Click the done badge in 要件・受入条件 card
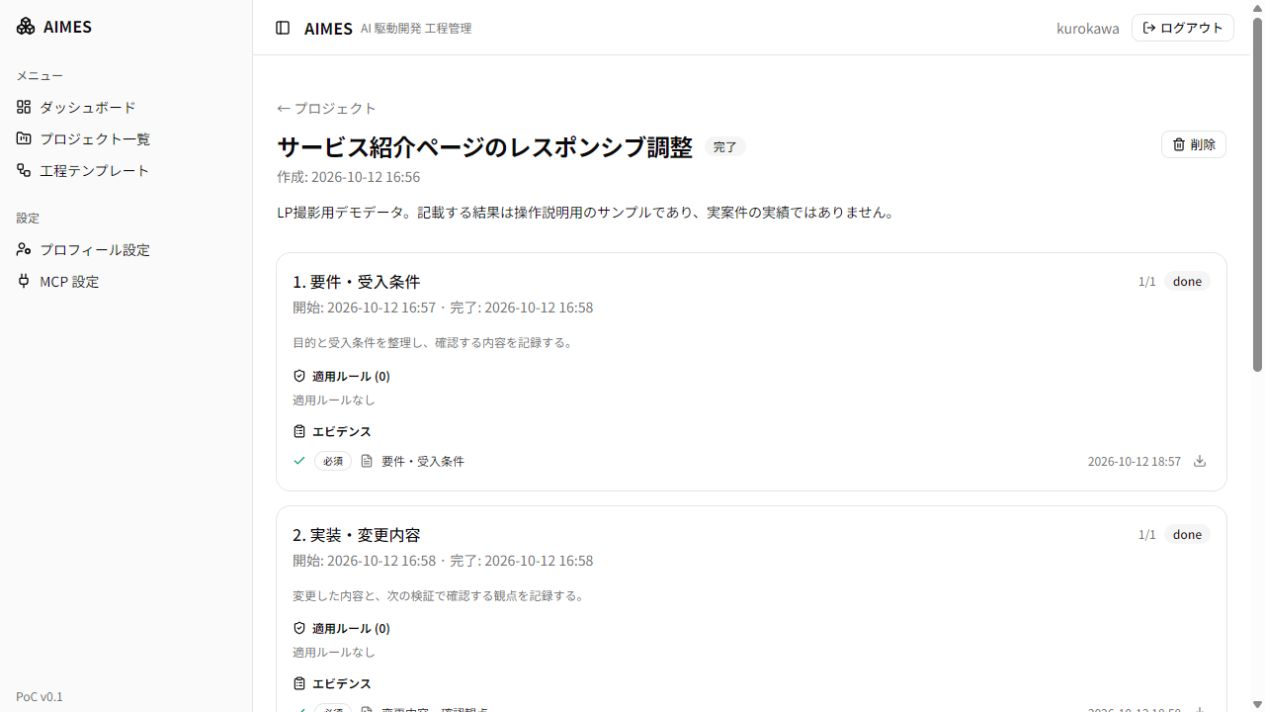 coord(1187,281)
